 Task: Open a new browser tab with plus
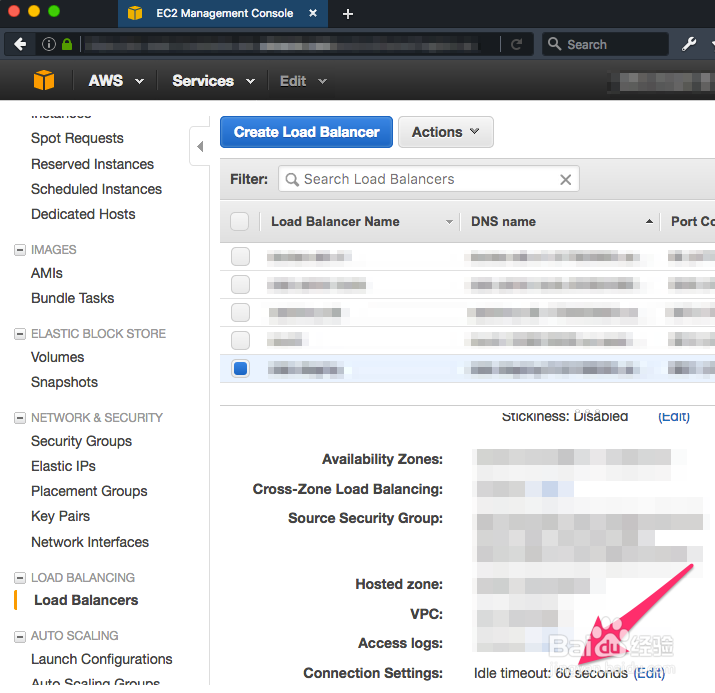pos(348,14)
